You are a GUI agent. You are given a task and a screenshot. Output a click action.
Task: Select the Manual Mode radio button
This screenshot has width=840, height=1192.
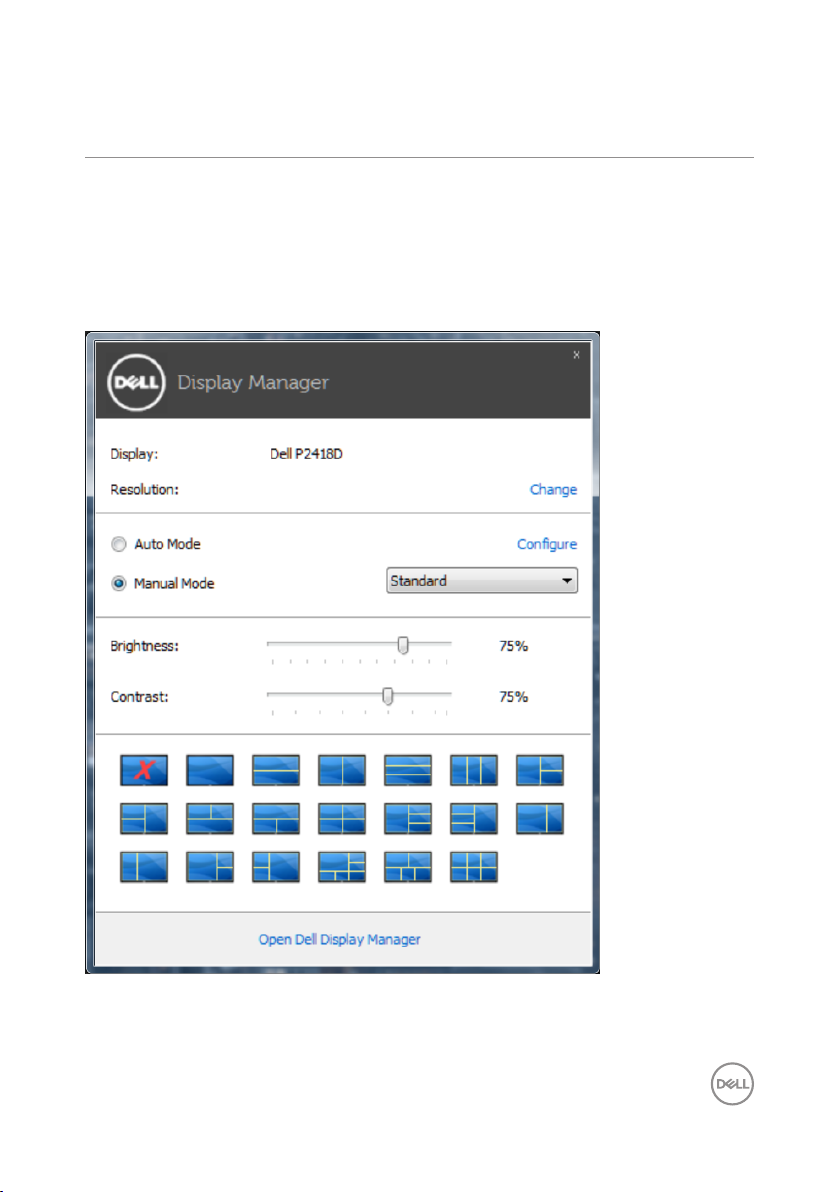(x=119, y=583)
